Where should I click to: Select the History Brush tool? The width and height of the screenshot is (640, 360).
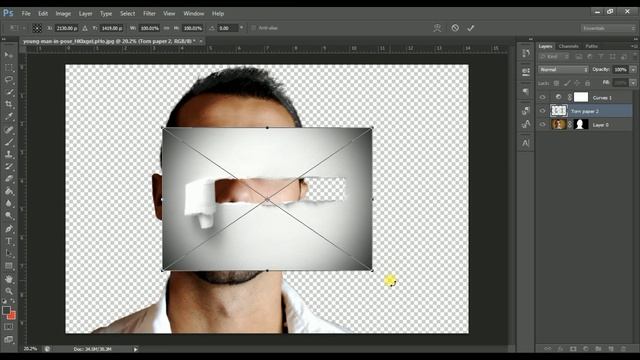(9, 167)
